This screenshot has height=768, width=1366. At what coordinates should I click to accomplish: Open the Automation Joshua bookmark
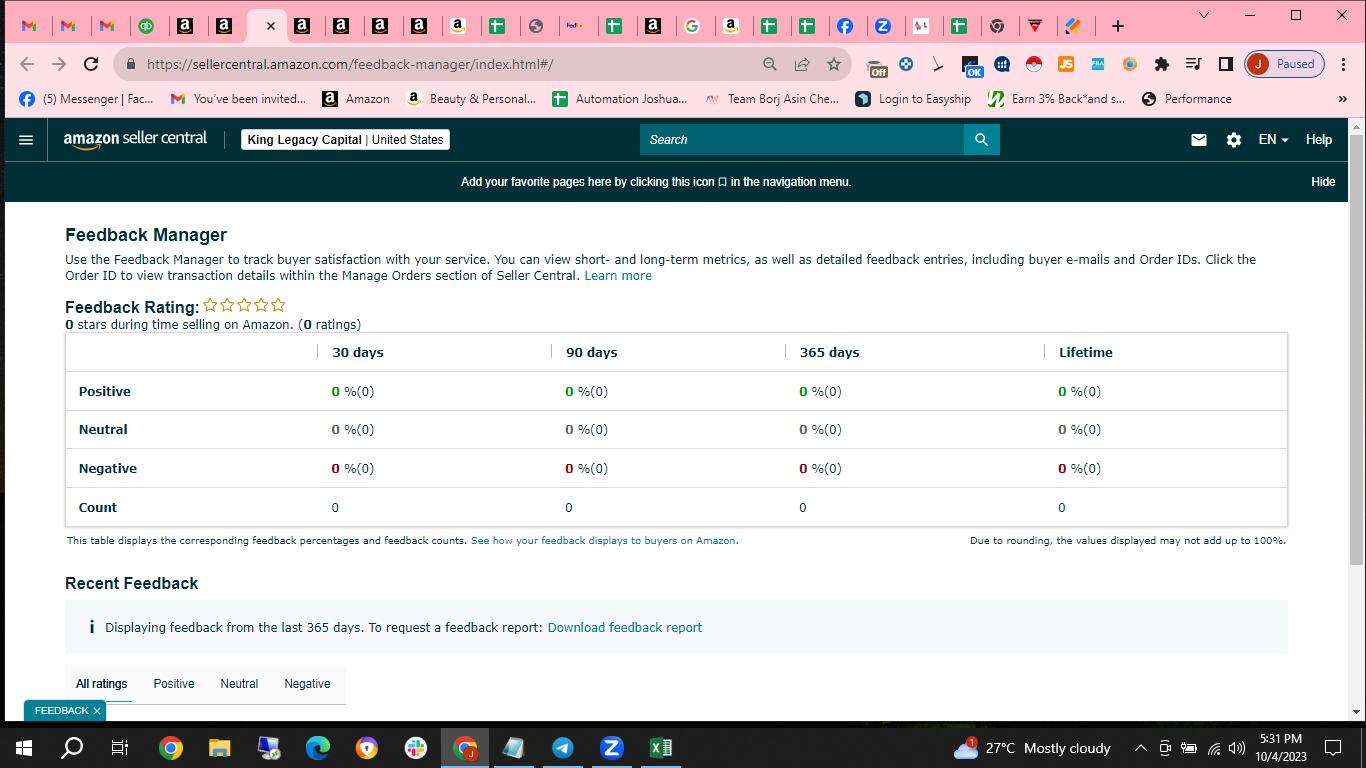pos(620,99)
